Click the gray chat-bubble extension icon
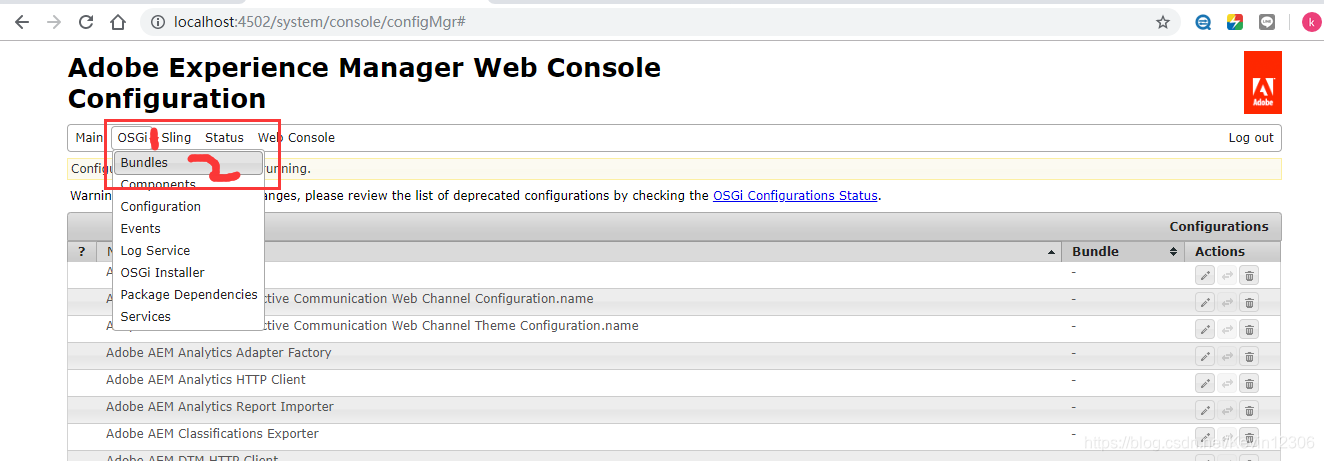The width and height of the screenshot is (1324, 461). tap(1267, 22)
